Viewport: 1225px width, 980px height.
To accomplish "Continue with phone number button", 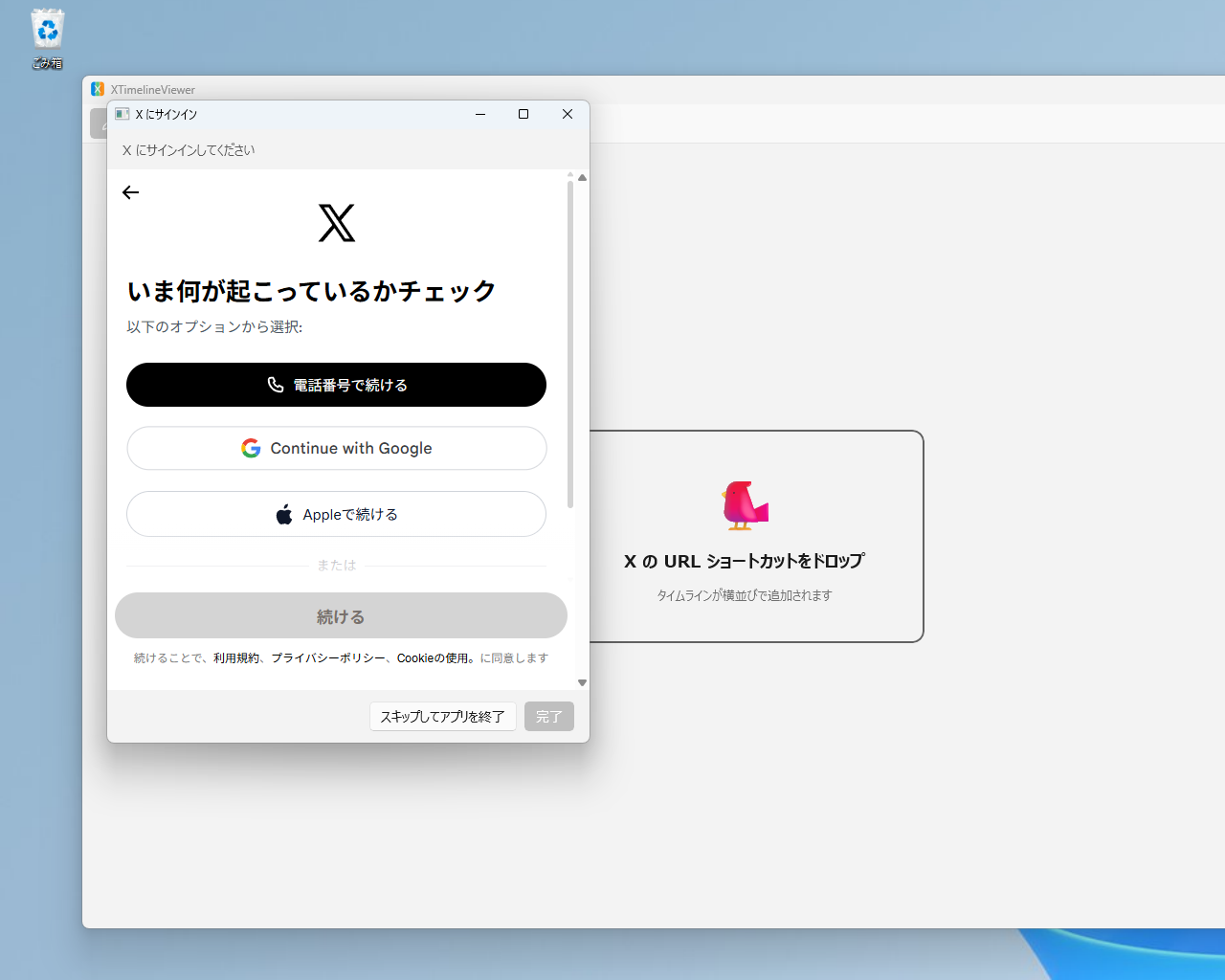I will pyautogui.click(x=336, y=385).
